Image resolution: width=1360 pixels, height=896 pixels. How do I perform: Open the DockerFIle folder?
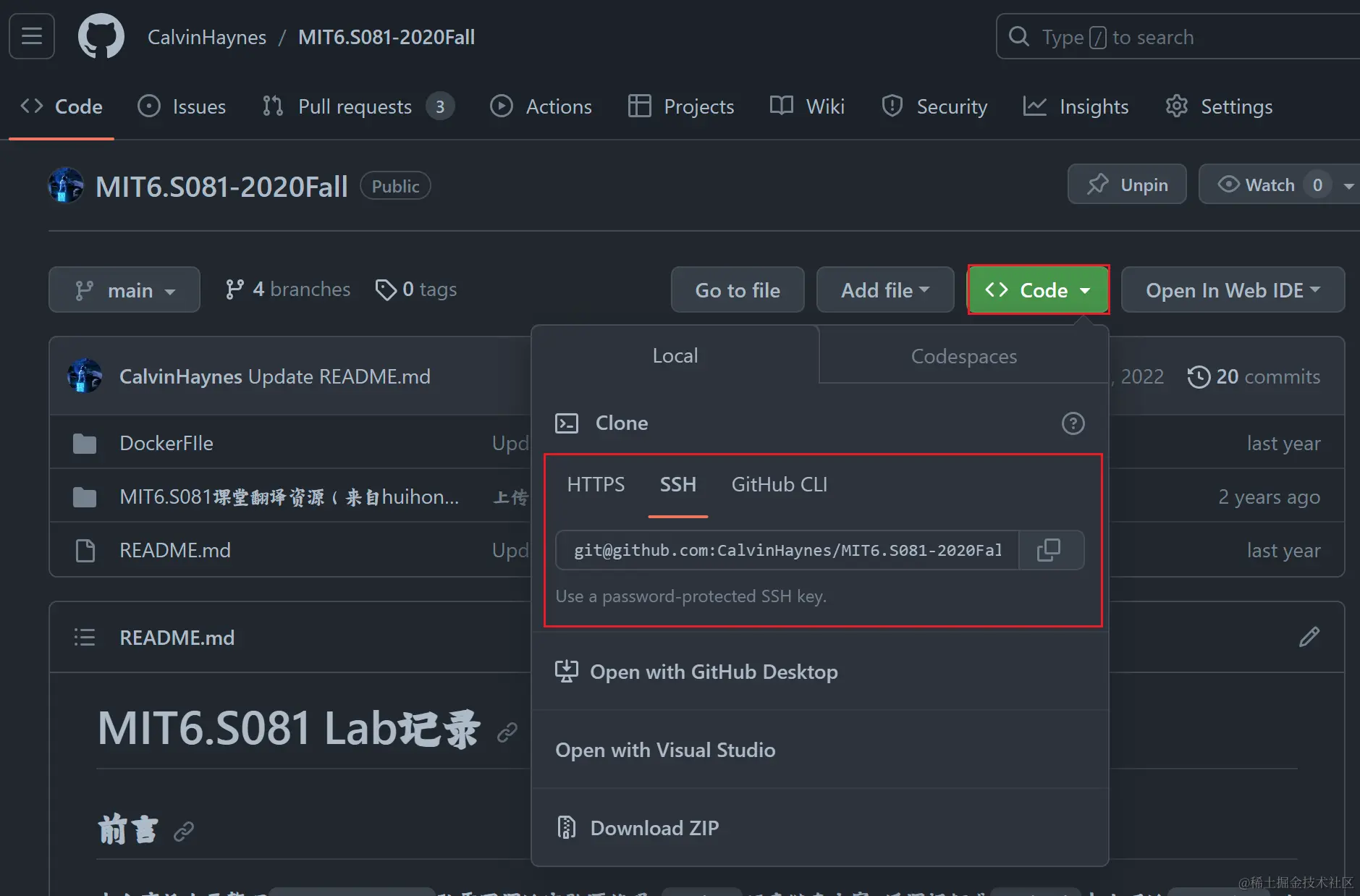click(166, 443)
